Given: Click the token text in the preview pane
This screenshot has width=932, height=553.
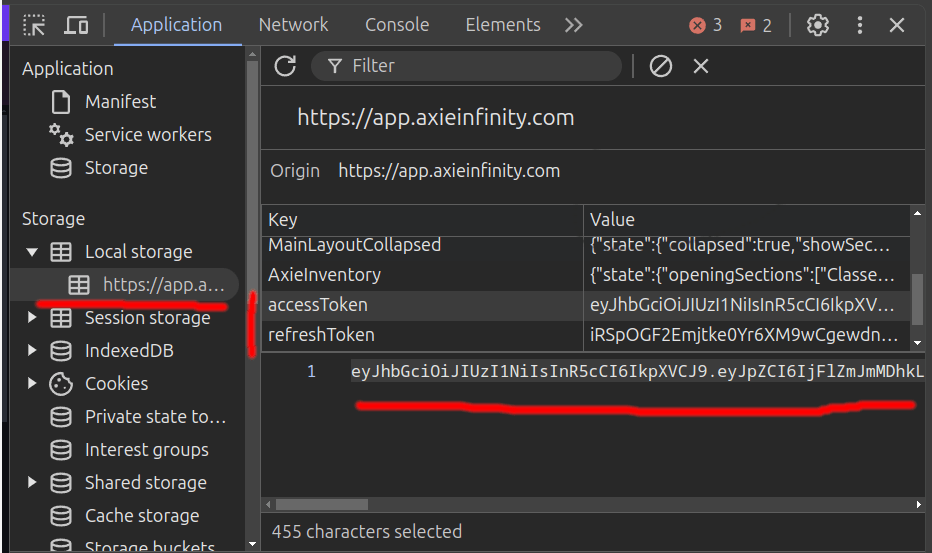Looking at the screenshot, I should point(637,372).
